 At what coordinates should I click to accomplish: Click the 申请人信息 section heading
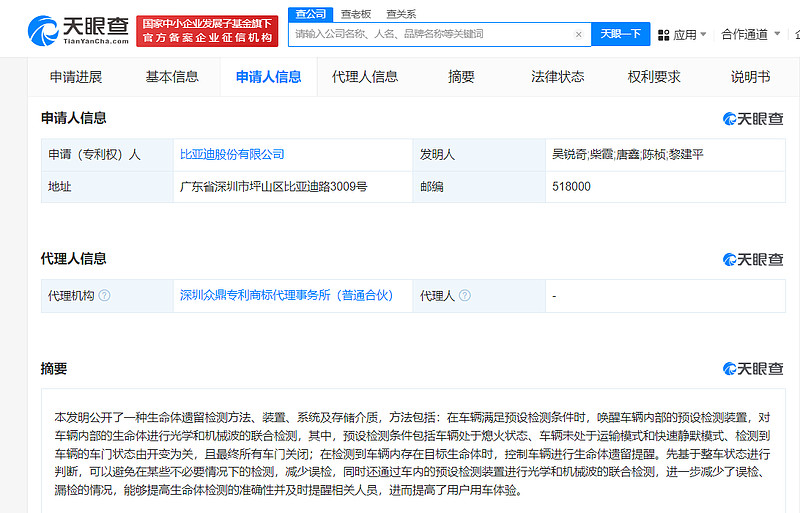tap(73, 118)
